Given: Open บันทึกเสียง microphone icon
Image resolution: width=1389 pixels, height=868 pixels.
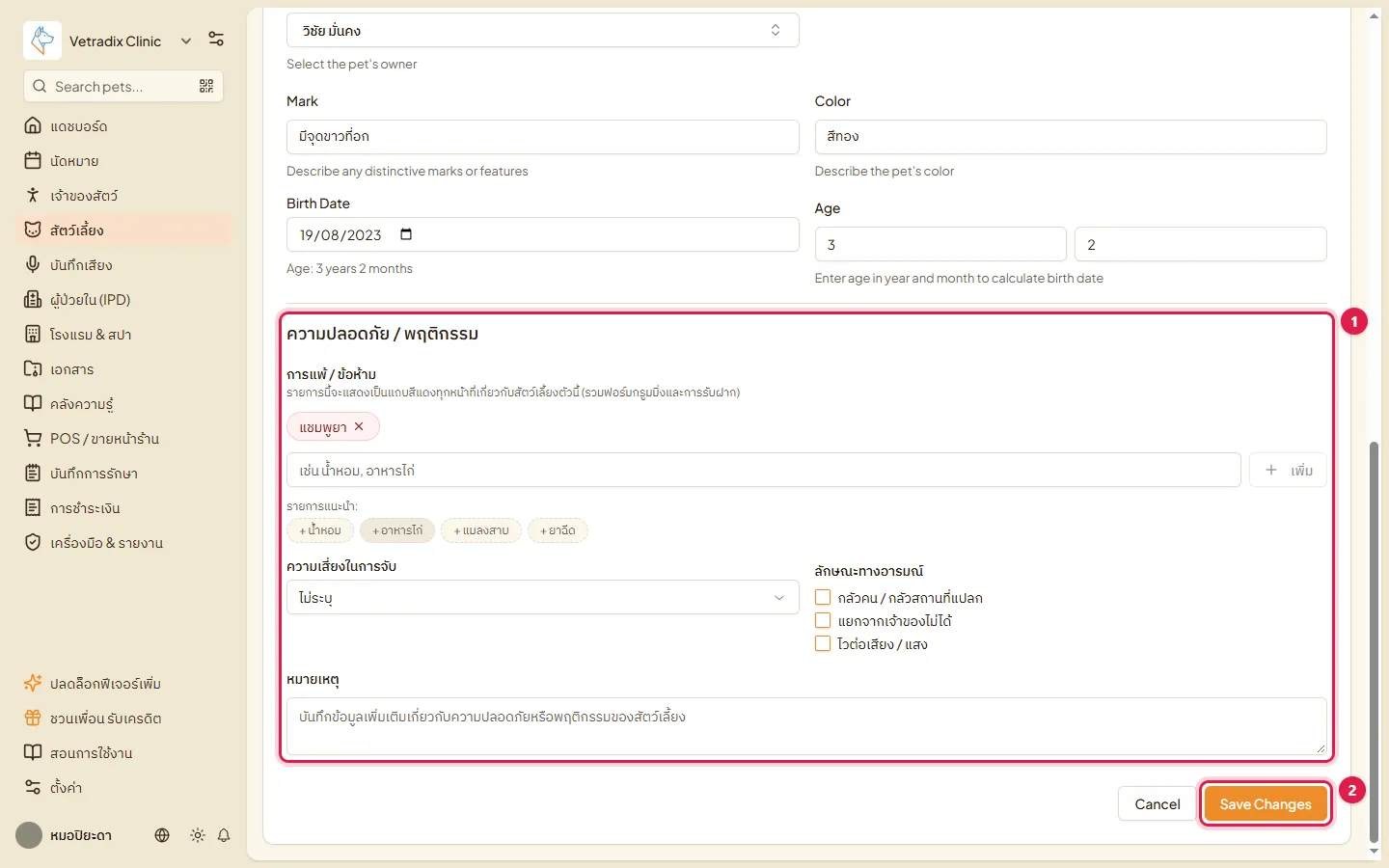Looking at the screenshot, I should click(33, 264).
